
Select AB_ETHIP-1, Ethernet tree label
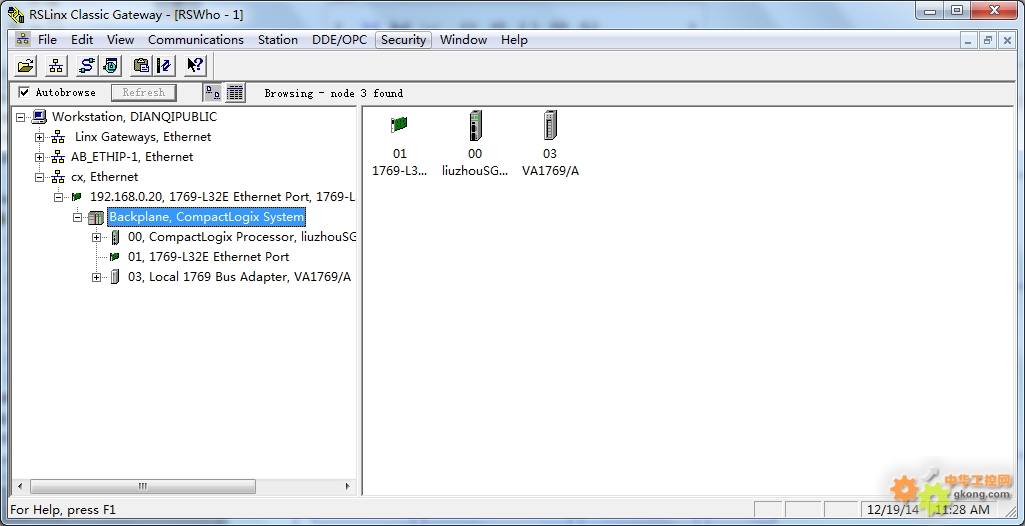coord(132,157)
